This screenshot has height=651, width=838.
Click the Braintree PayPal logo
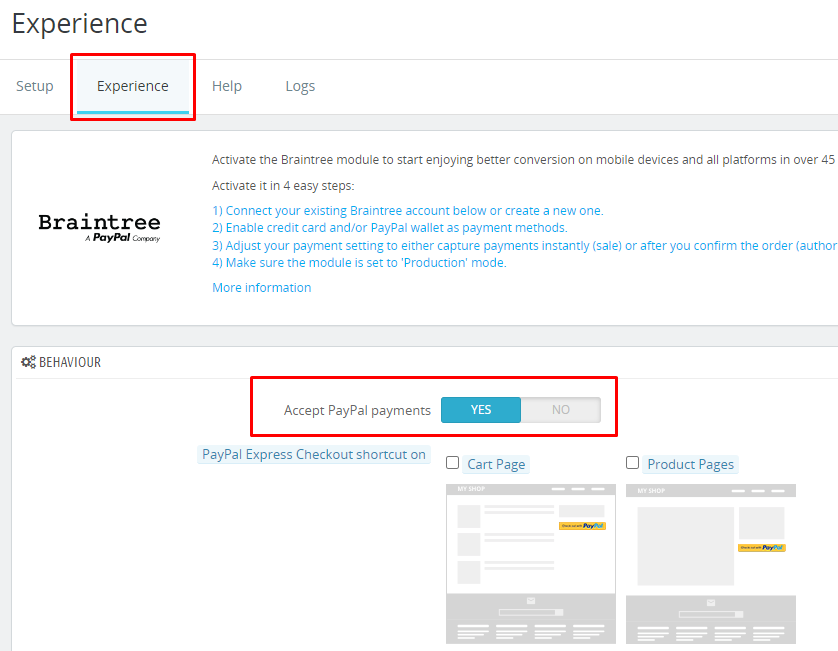click(99, 227)
